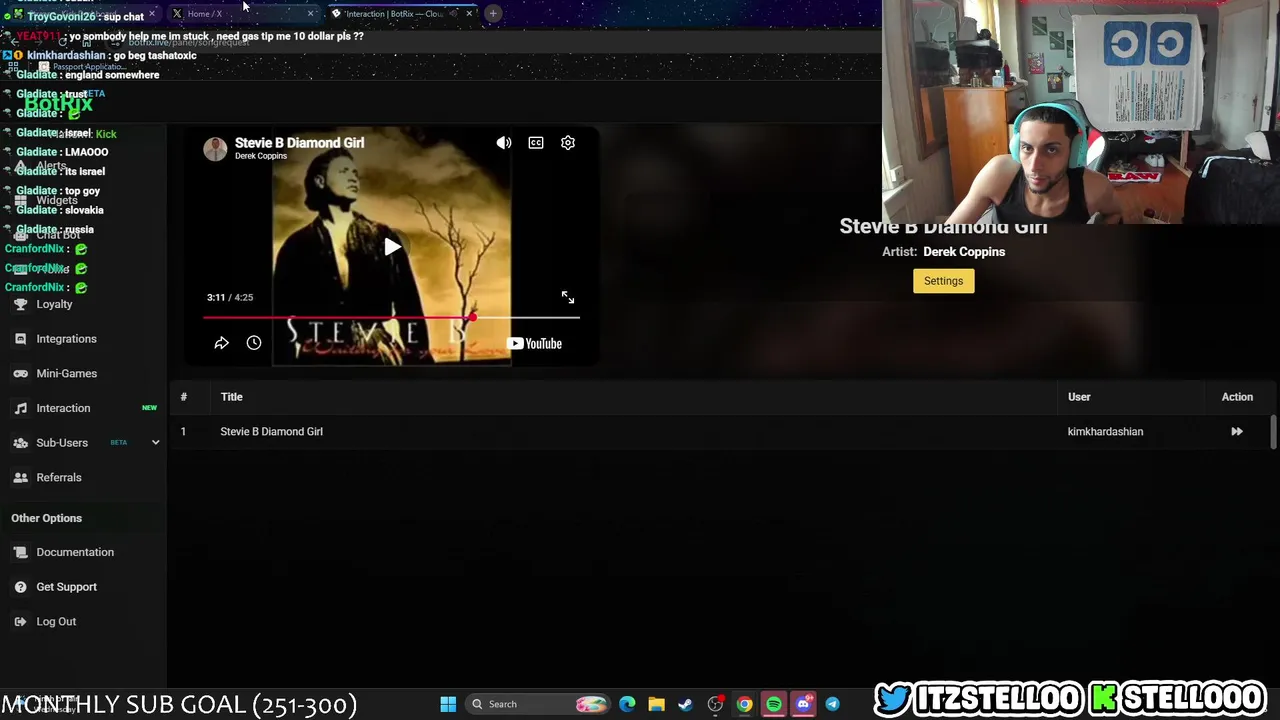Seek on the red video progress bar

391,318
